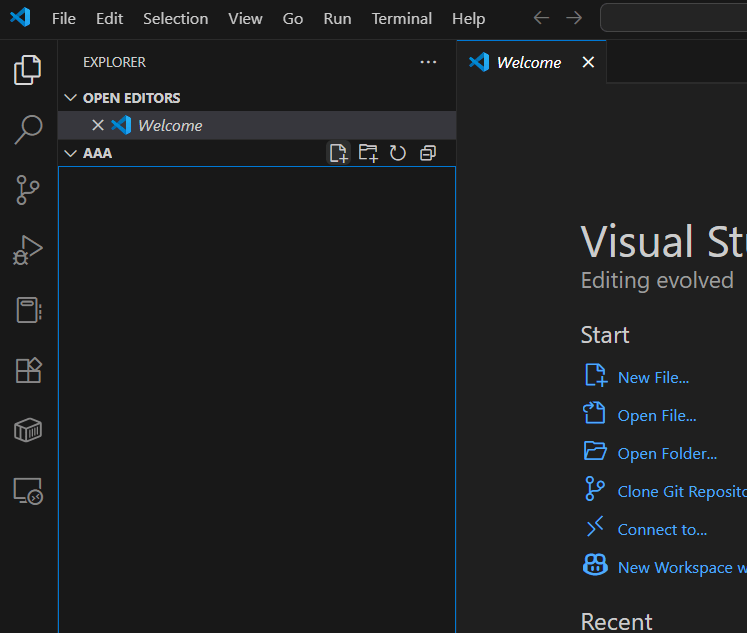The width and height of the screenshot is (747, 633).
Task: Click the Connect to remote icon
Action: pyautogui.click(x=595, y=526)
